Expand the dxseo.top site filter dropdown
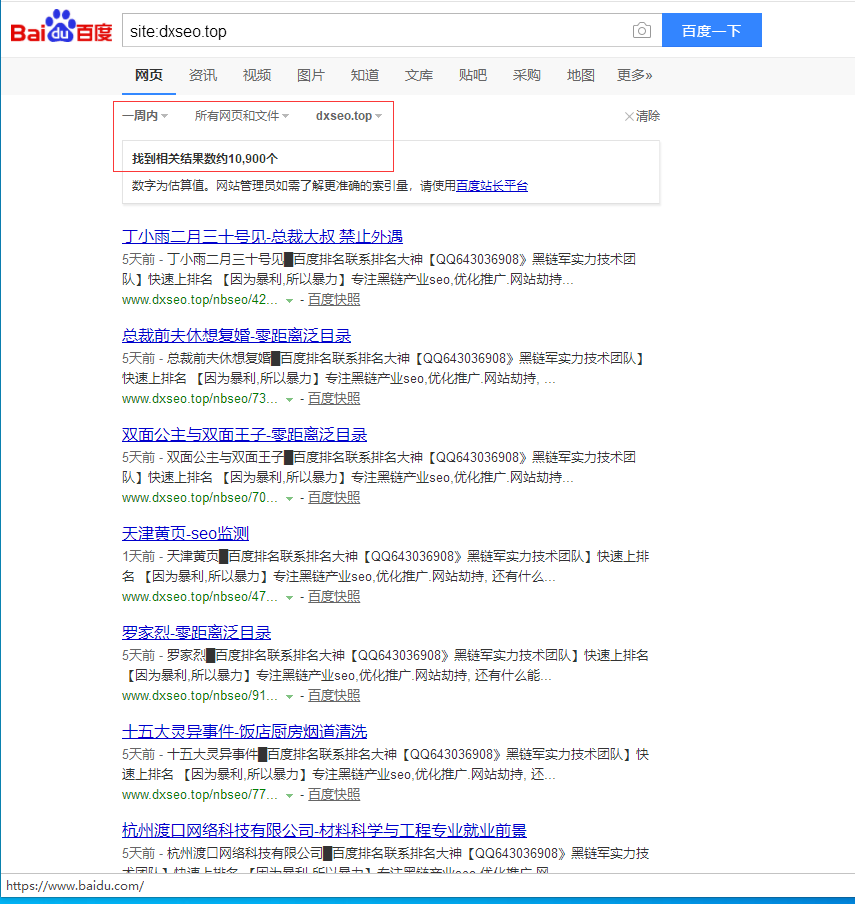The width and height of the screenshot is (855, 904). point(349,116)
